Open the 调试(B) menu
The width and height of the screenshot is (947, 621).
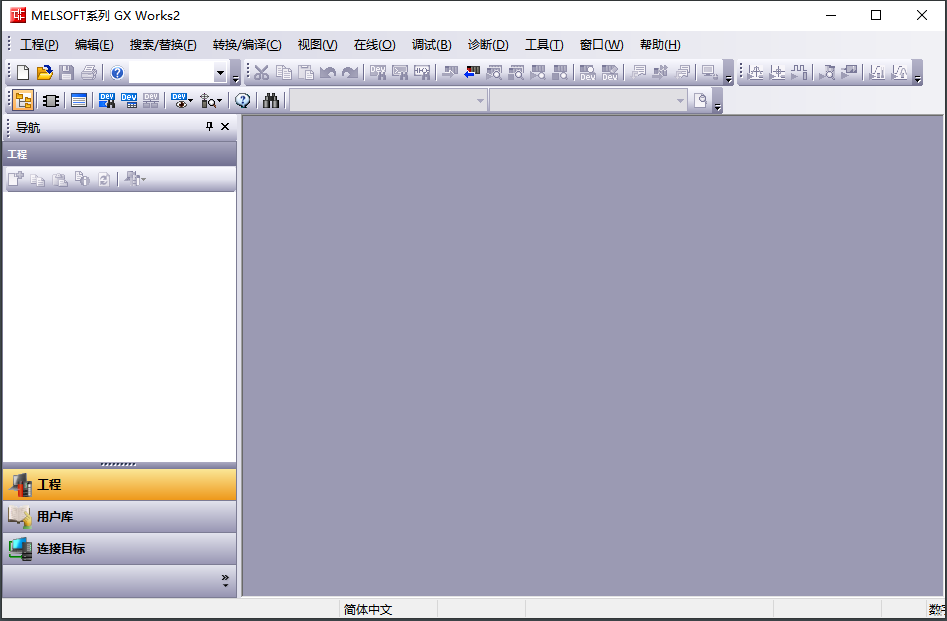(x=432, y=45)
